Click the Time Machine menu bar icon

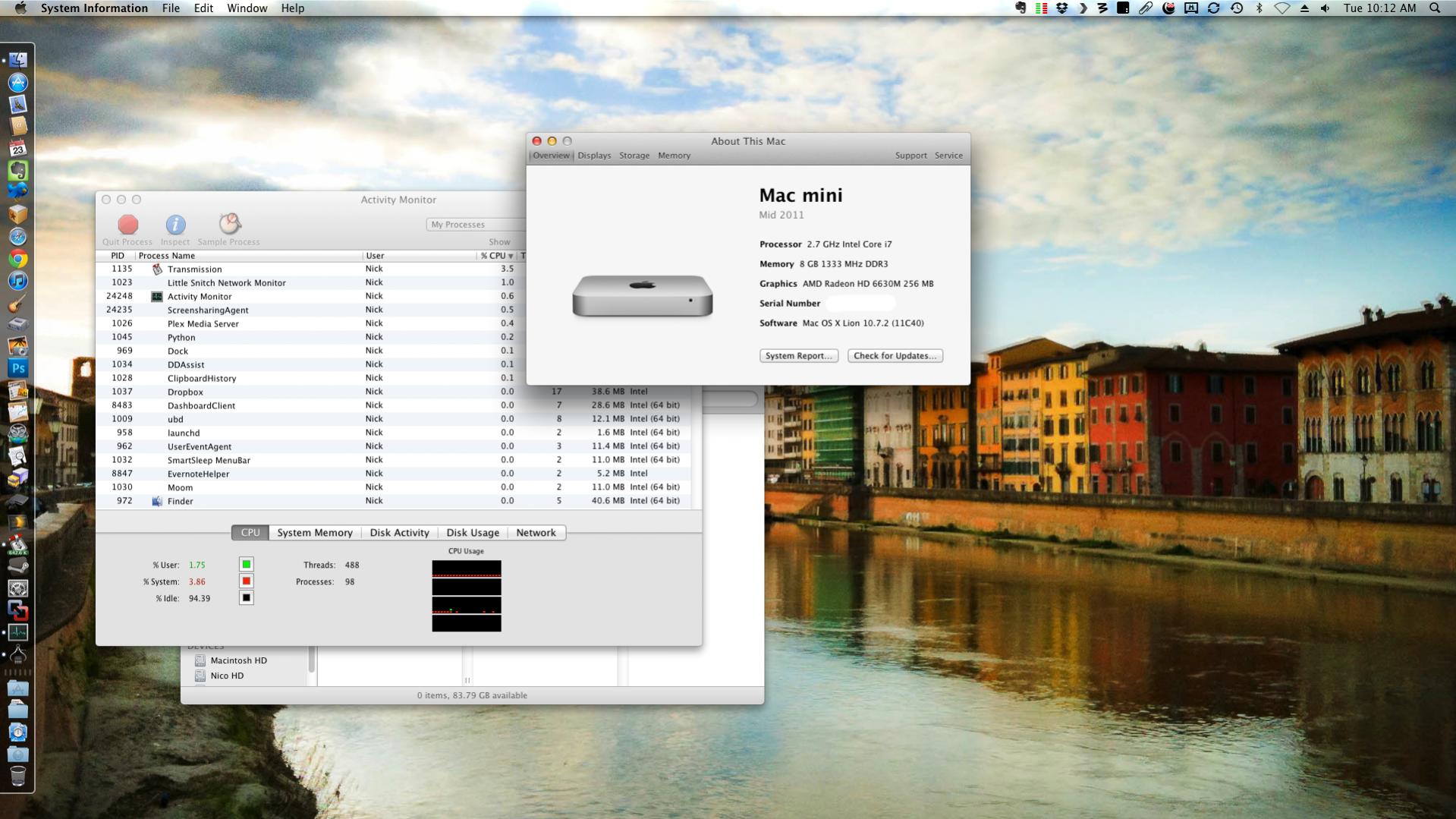coord(1237,8)
